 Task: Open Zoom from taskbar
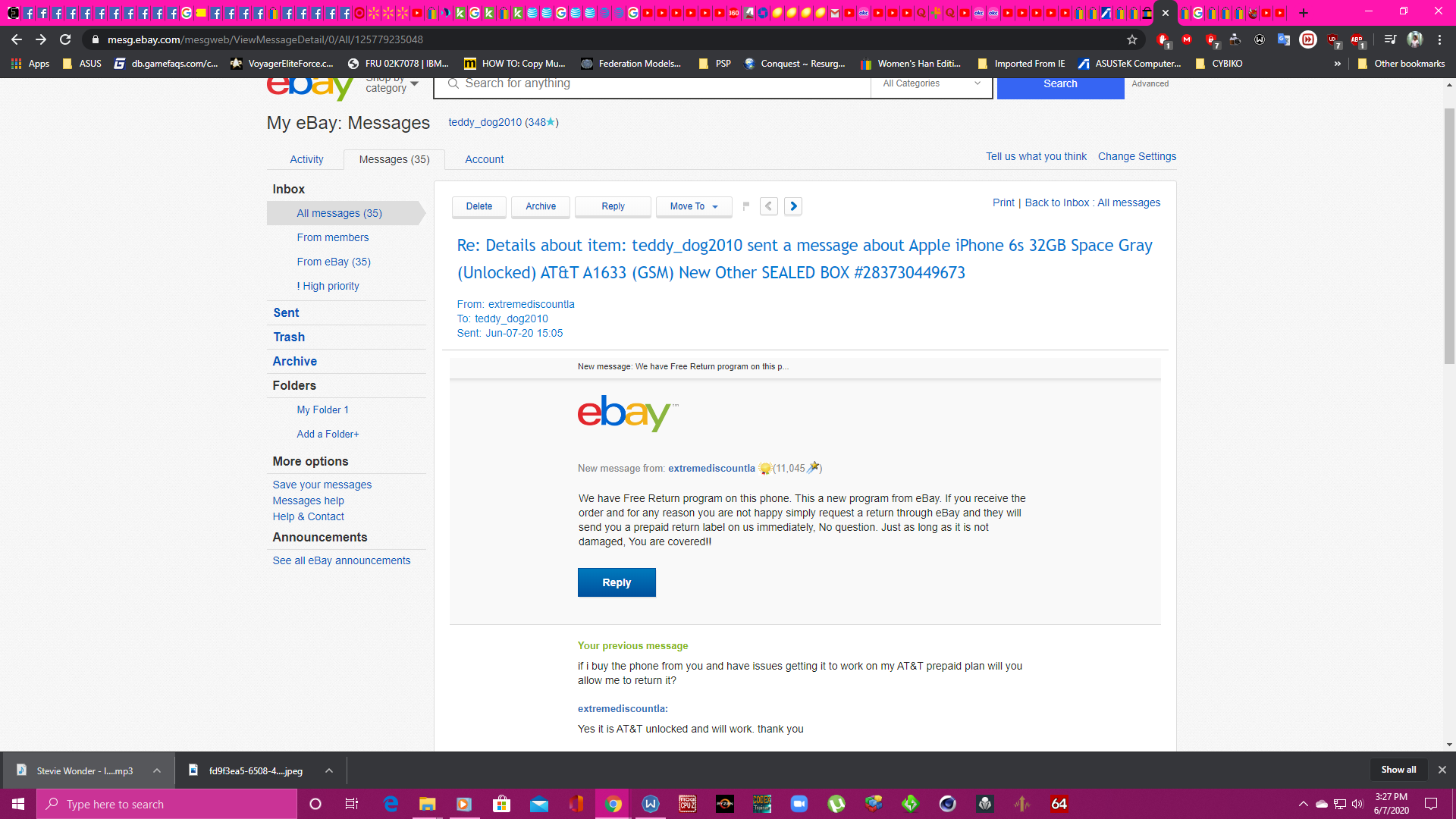[799, 804]
